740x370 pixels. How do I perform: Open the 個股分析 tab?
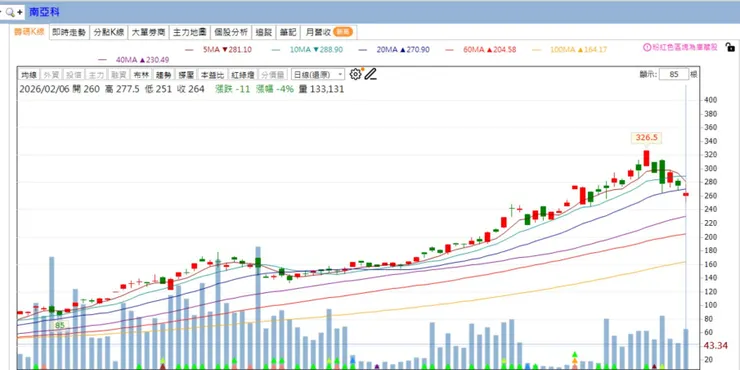(x=231, y=33)
